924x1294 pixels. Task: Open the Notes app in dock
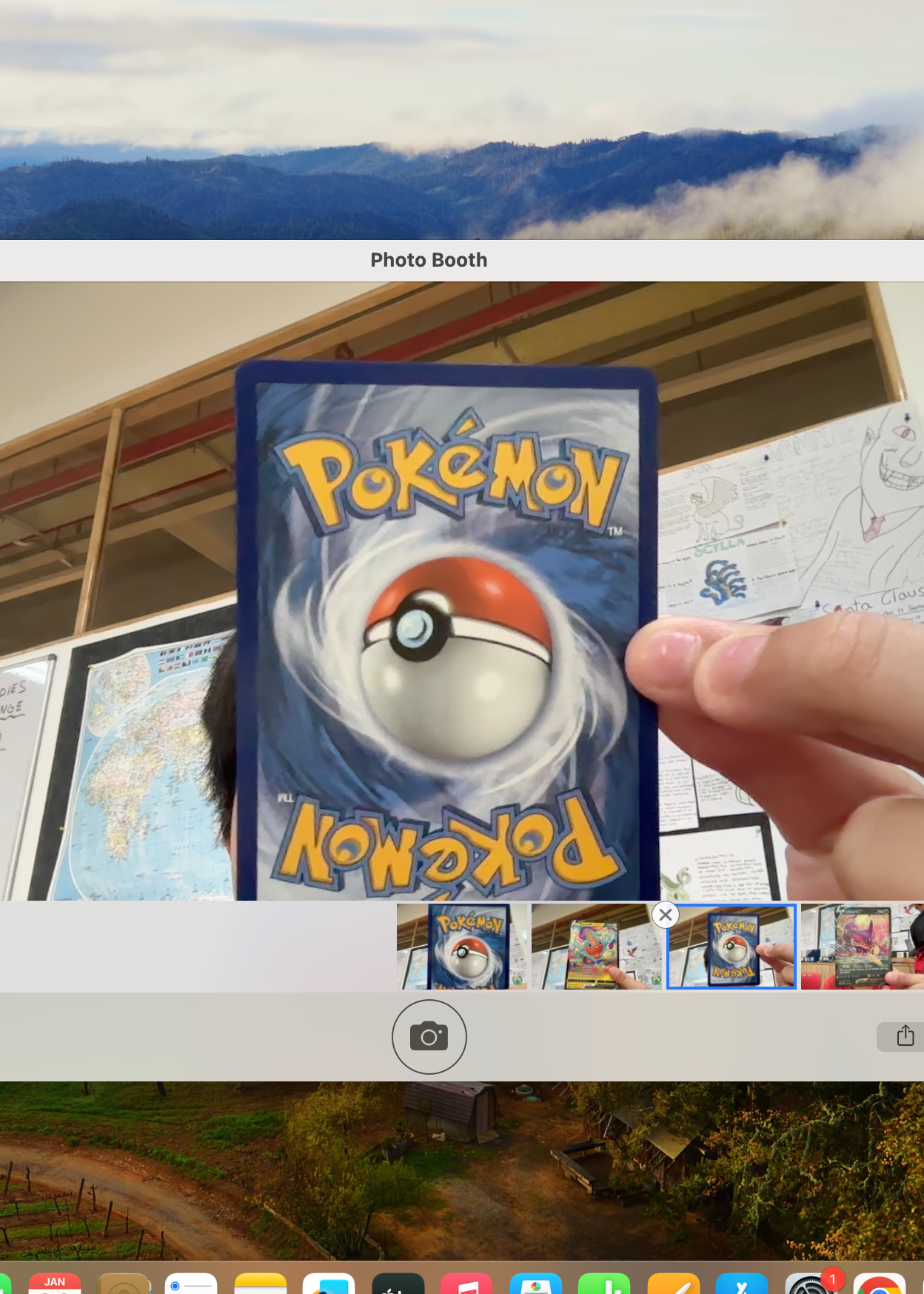260,1284
